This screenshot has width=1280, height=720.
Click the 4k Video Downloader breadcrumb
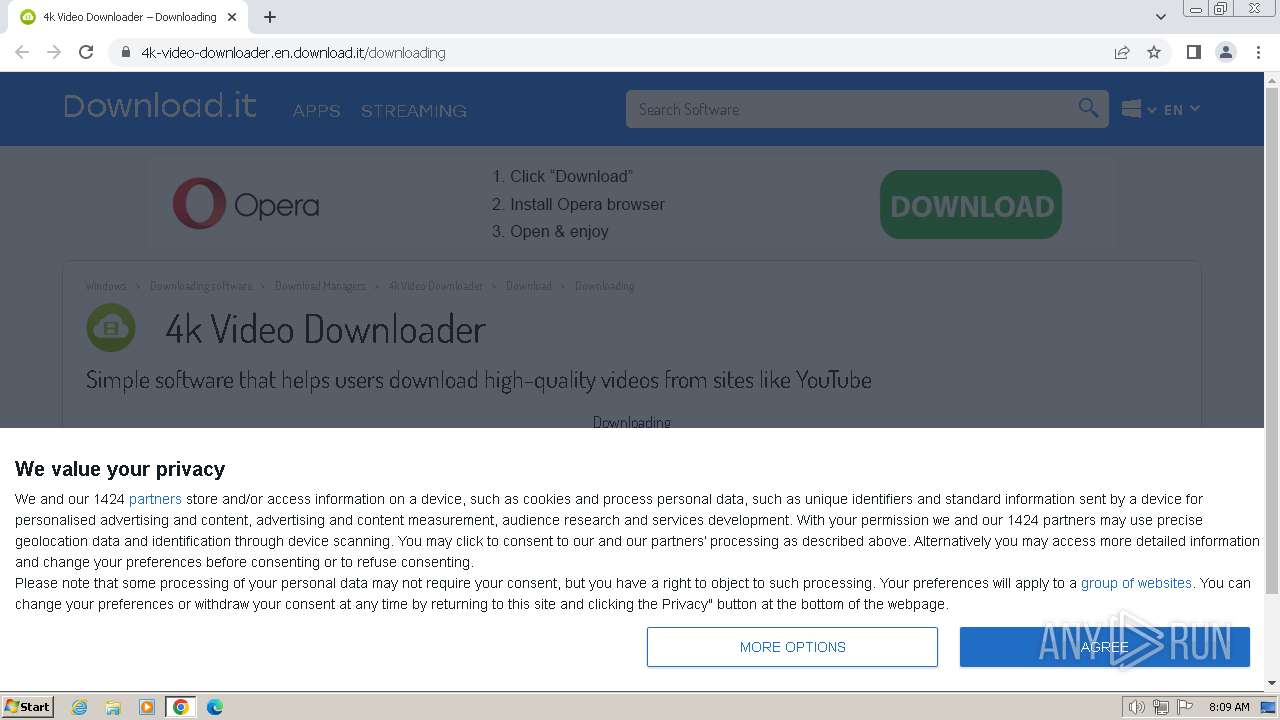[436, 286]
